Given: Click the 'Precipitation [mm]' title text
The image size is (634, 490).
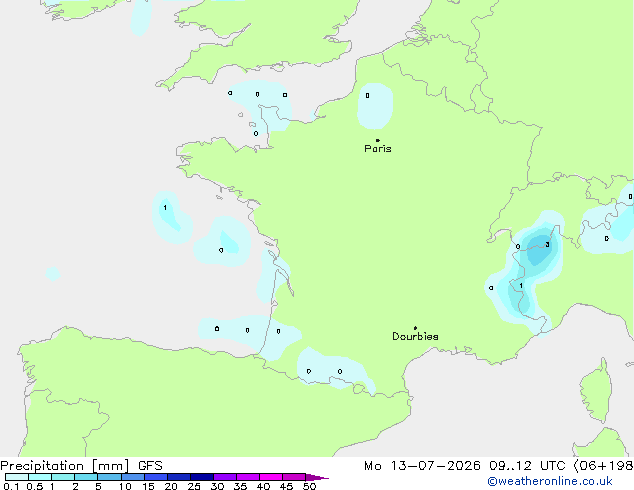Looking at the screenshot, I should coord(65,466).
